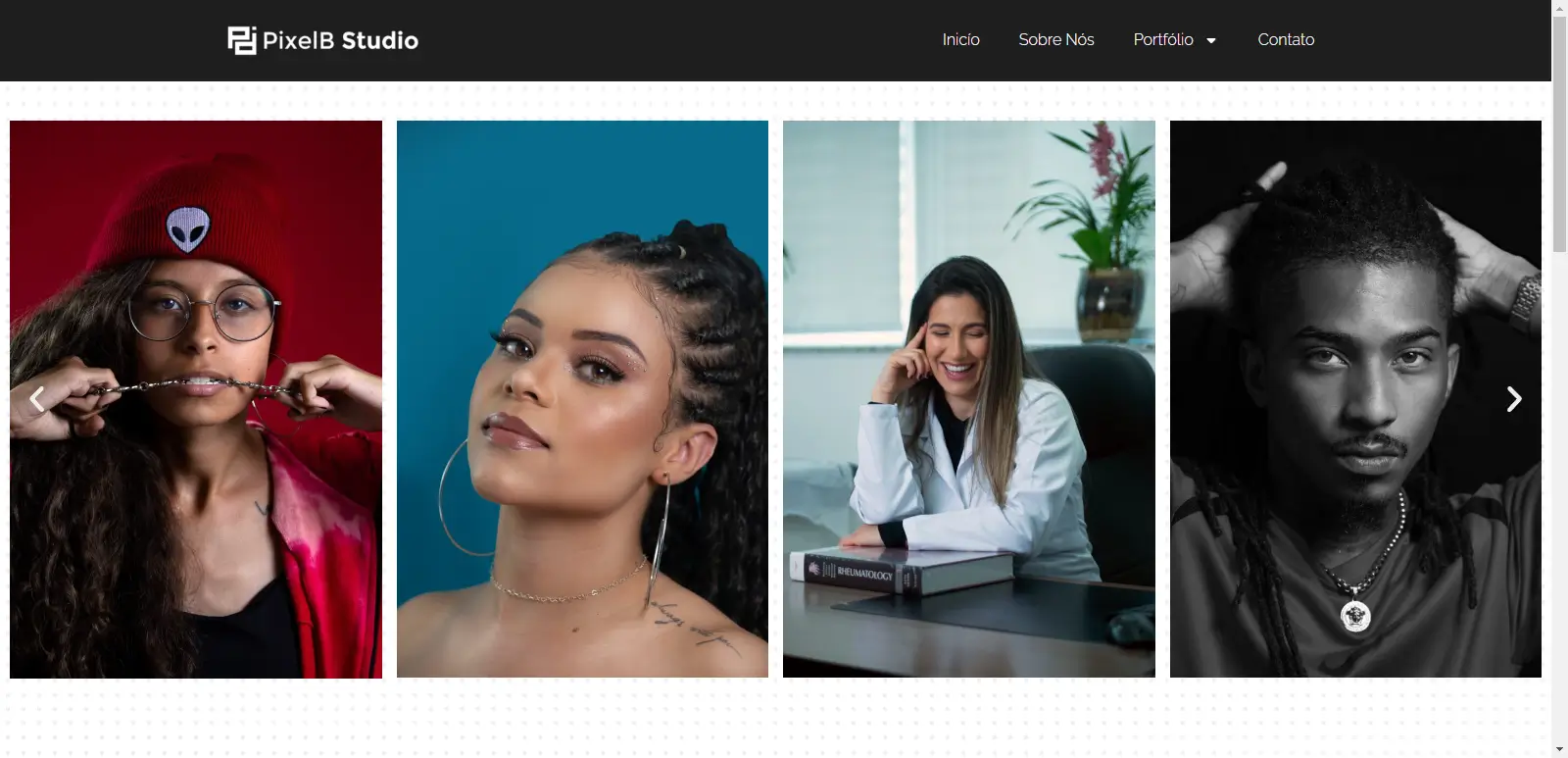Image resolution: width=1568 pixels, height=758 pixels.
Task: Open the blue background braids portrait
Action: point(582,399)
